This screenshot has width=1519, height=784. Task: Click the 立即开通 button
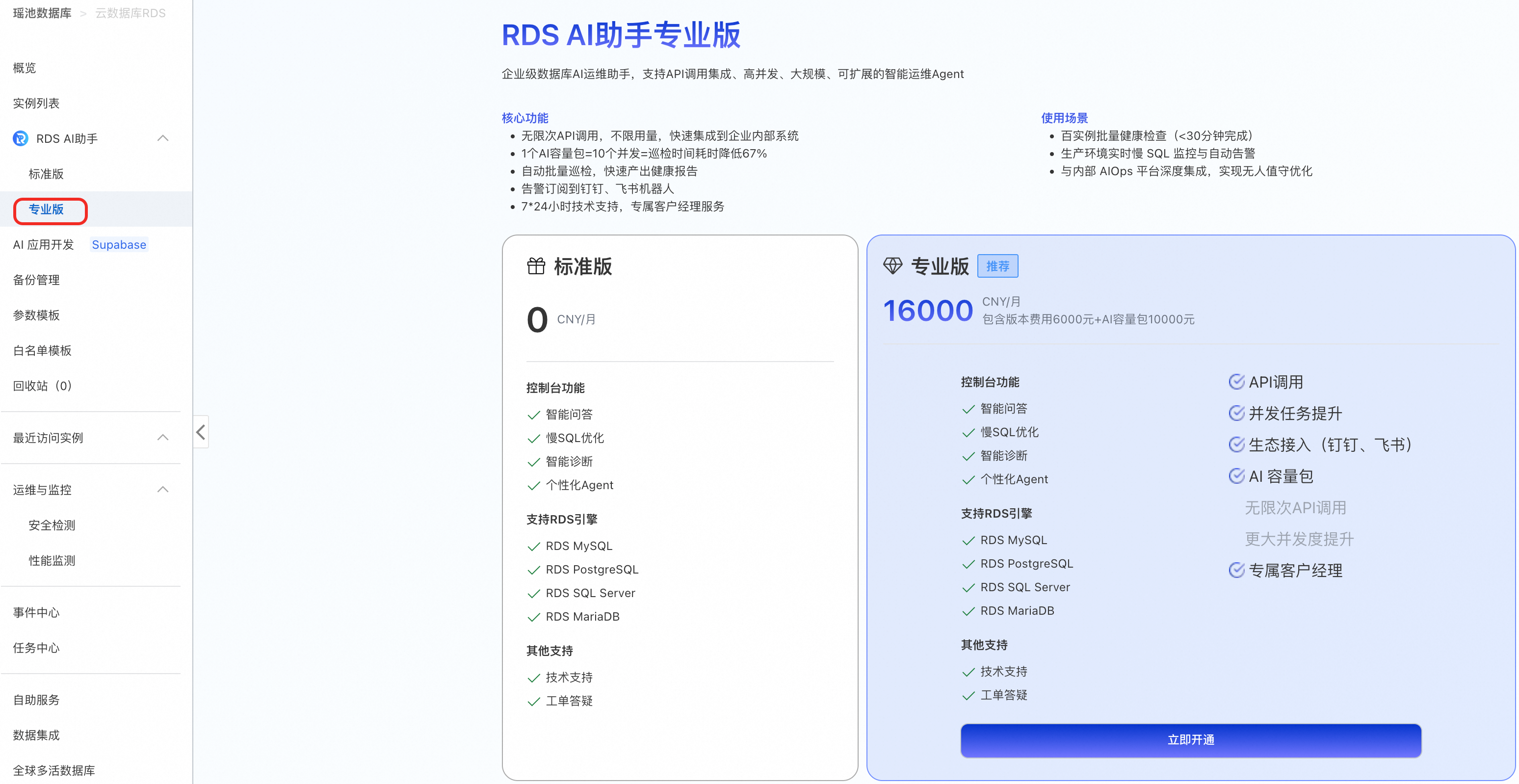pyautogui.click(x=1191, y=740)
